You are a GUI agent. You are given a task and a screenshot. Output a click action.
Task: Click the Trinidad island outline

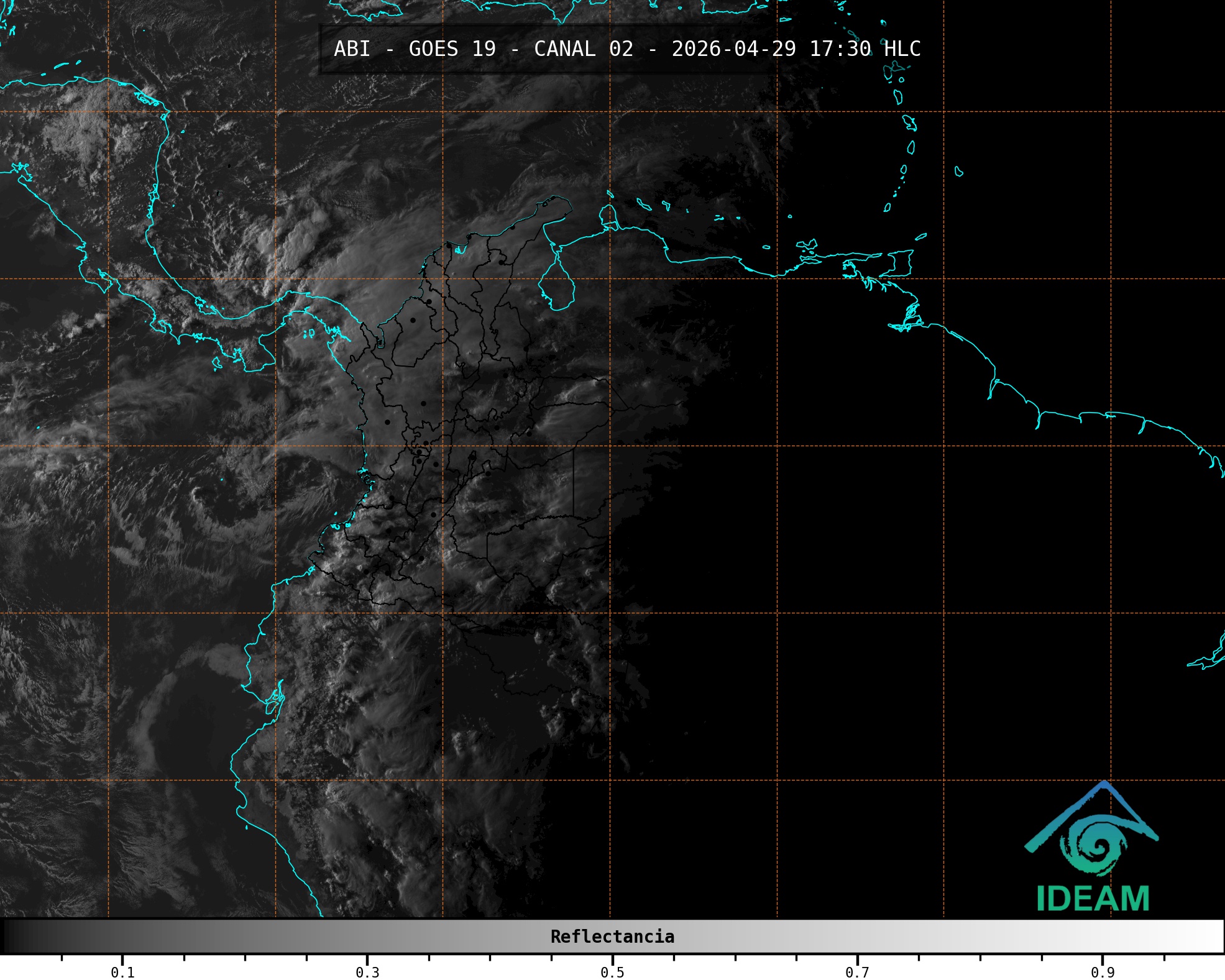902,263
